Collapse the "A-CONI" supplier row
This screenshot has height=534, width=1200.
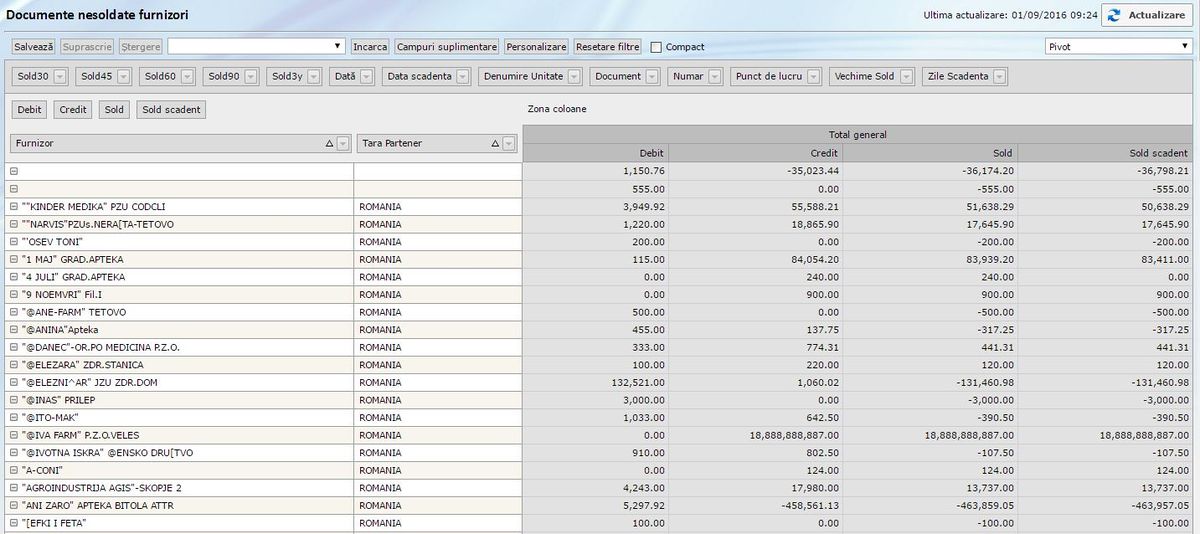[x=14, y=470]
